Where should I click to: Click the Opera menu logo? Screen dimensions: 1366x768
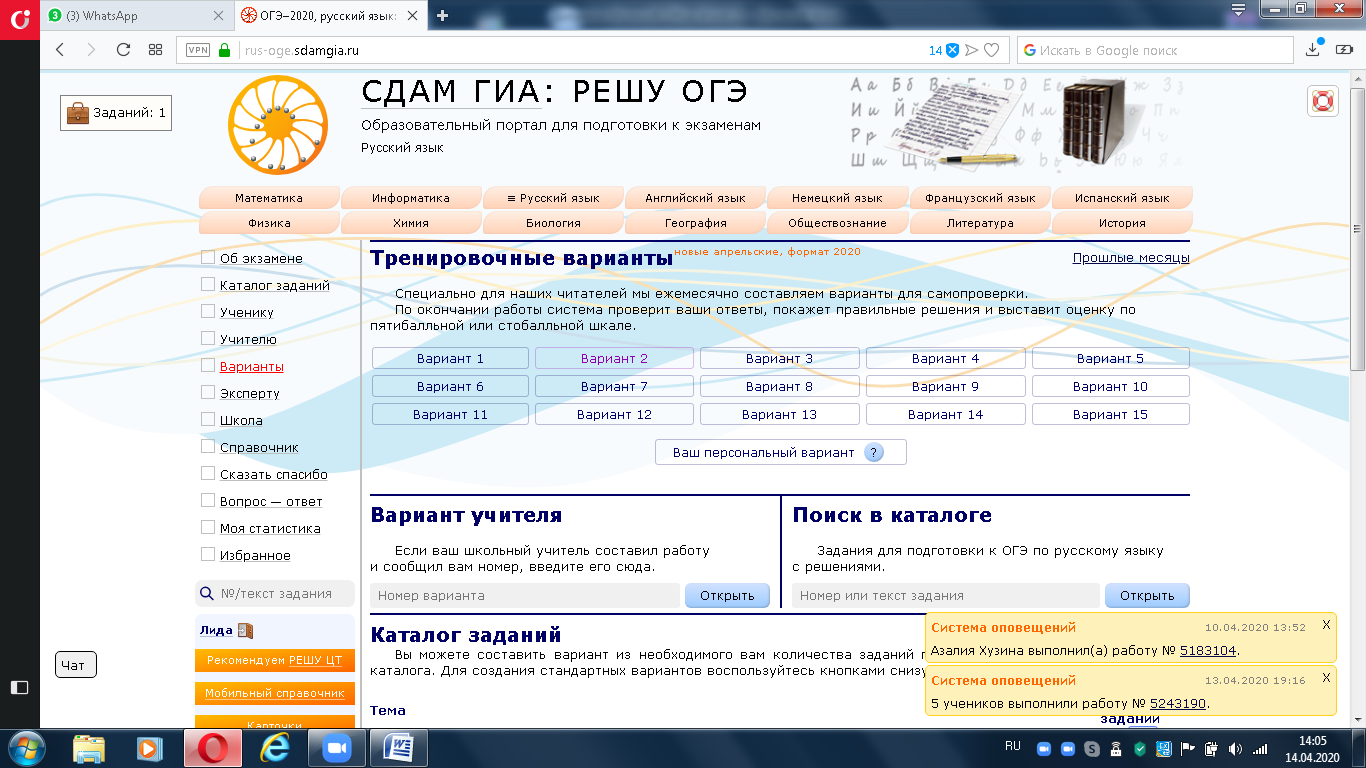coord(19,19)
